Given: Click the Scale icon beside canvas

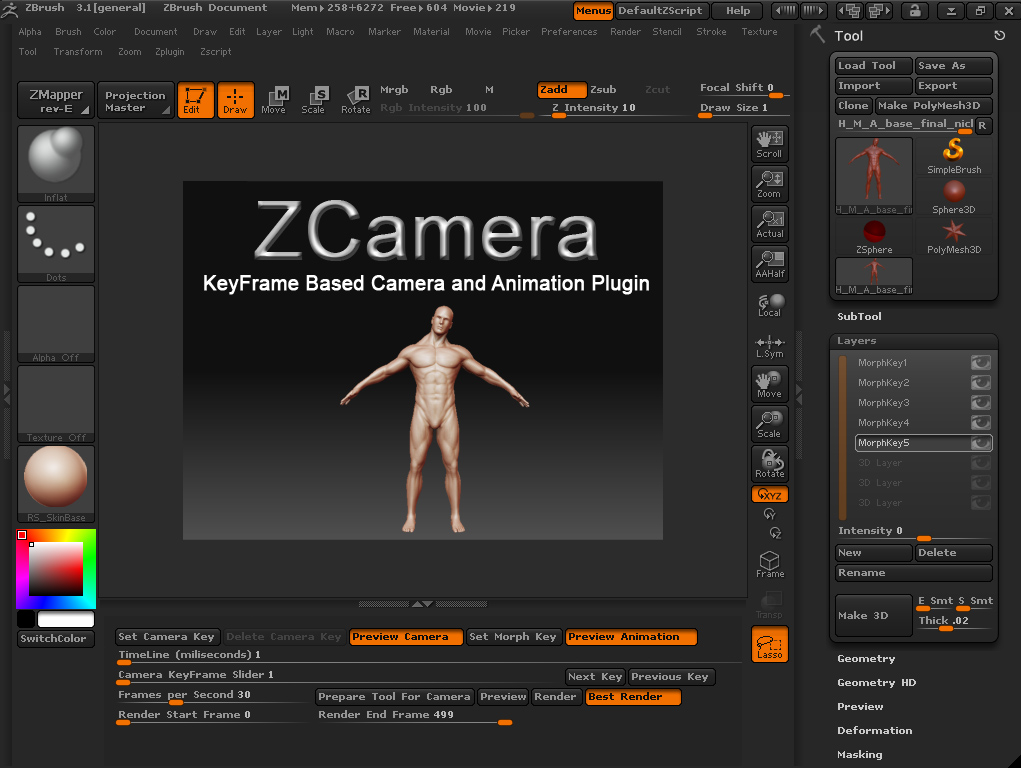Looking at the screenshot, I should [770, 424].
